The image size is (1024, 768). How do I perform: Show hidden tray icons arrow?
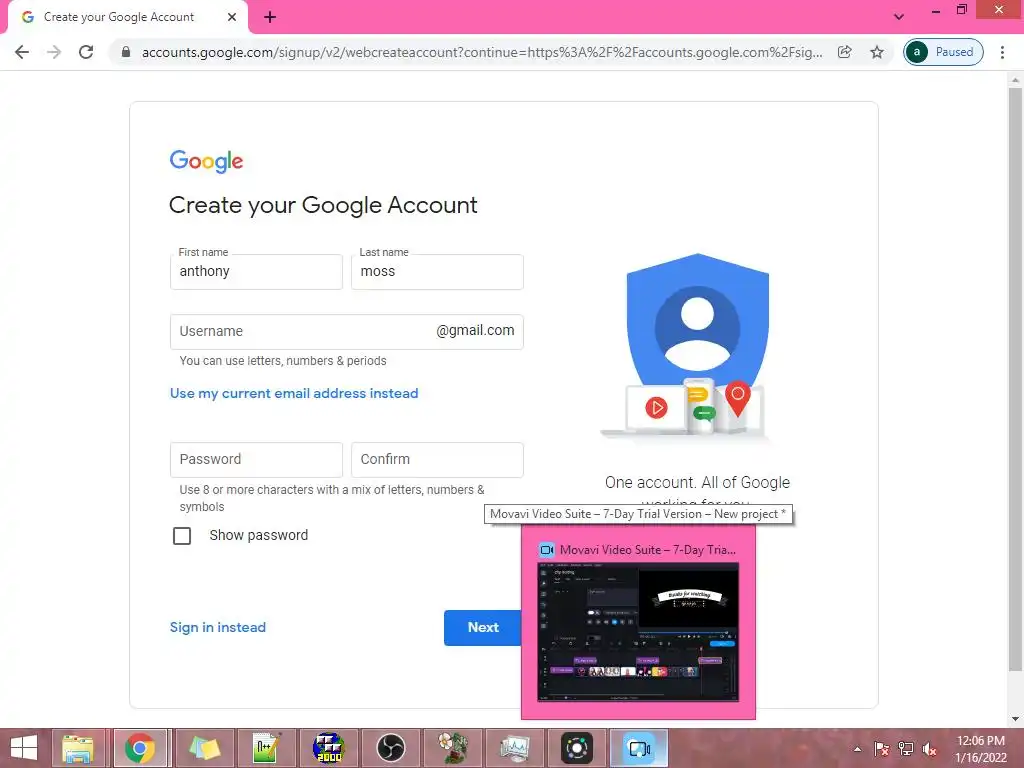click(857, 749)
